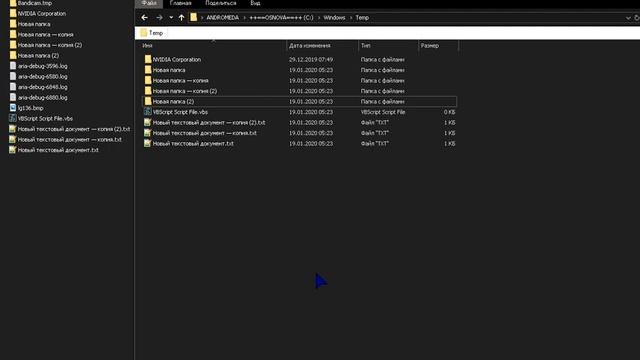Refresh the Temp folder view
This screenshot has height=360, width=640.
click(x=637, y=18)
